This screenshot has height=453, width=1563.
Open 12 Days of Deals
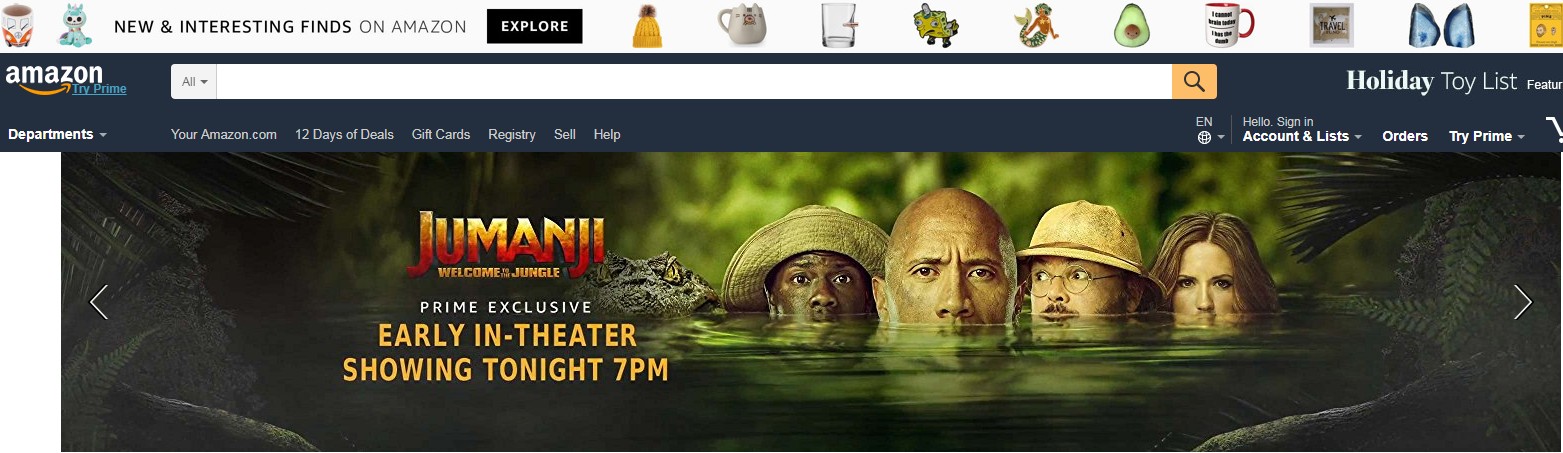(x=344, y=134)
